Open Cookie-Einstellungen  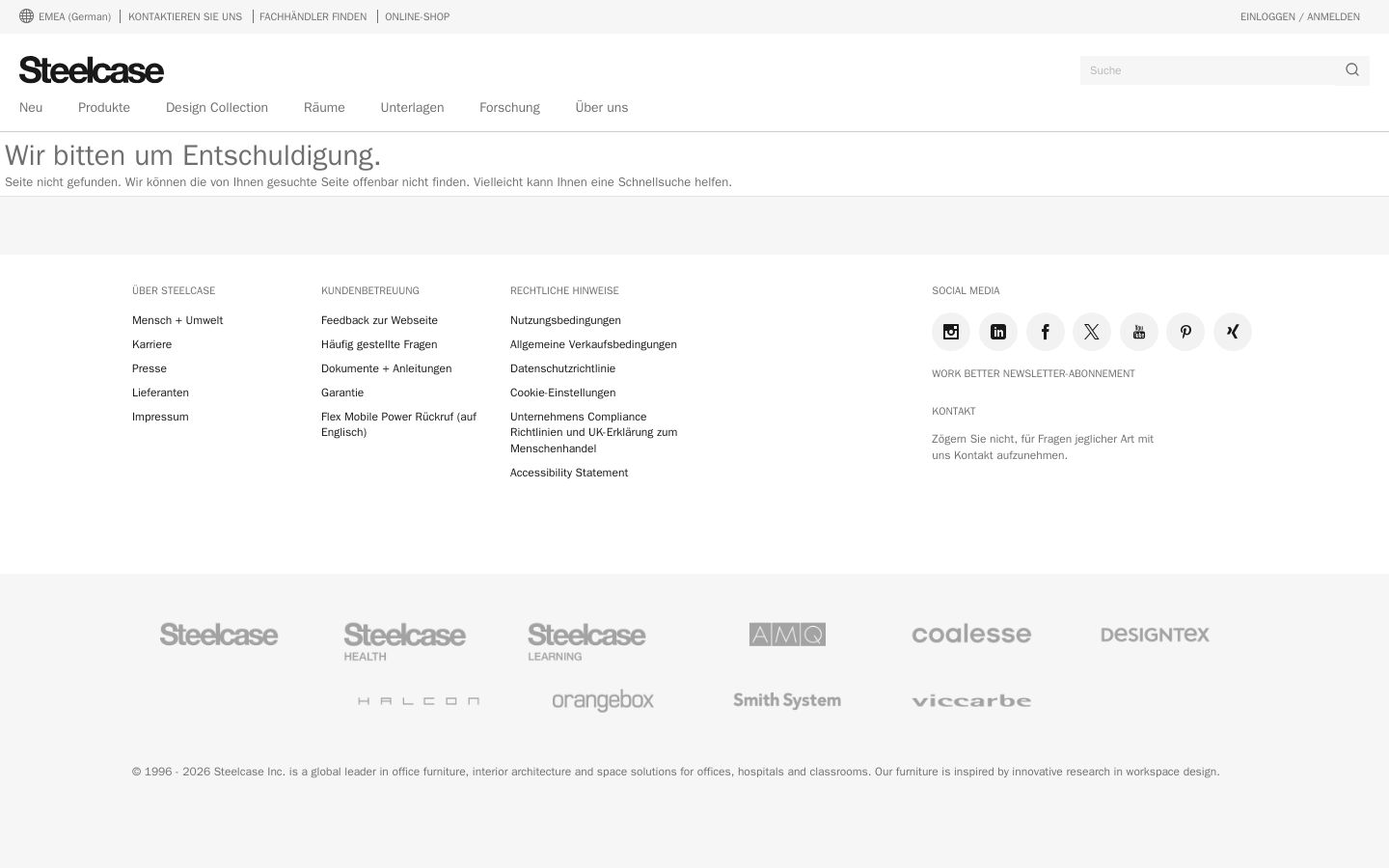(x=562, y=393)
